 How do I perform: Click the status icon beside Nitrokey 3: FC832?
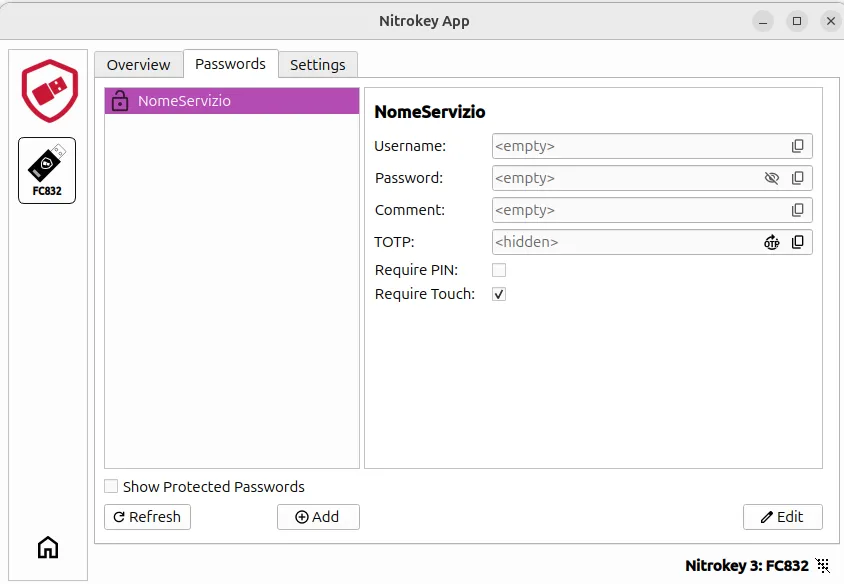click(x=823, y=566)
